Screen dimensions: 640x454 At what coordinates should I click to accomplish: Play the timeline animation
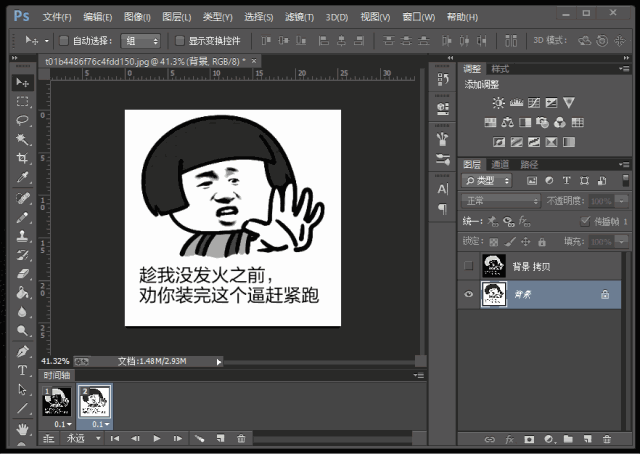[x=157, y=438]
